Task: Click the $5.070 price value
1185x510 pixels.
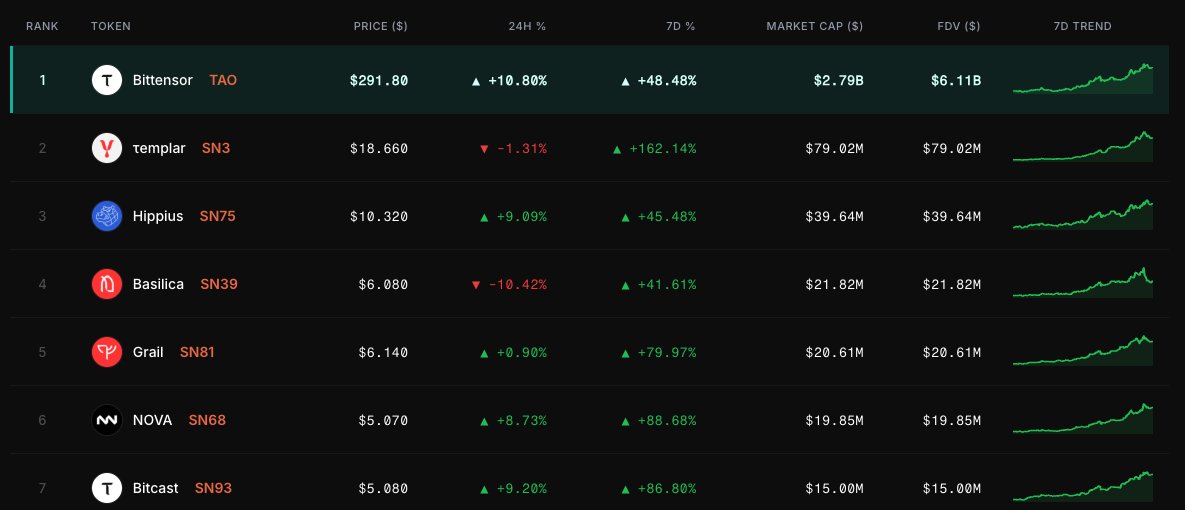Action: 383,420
